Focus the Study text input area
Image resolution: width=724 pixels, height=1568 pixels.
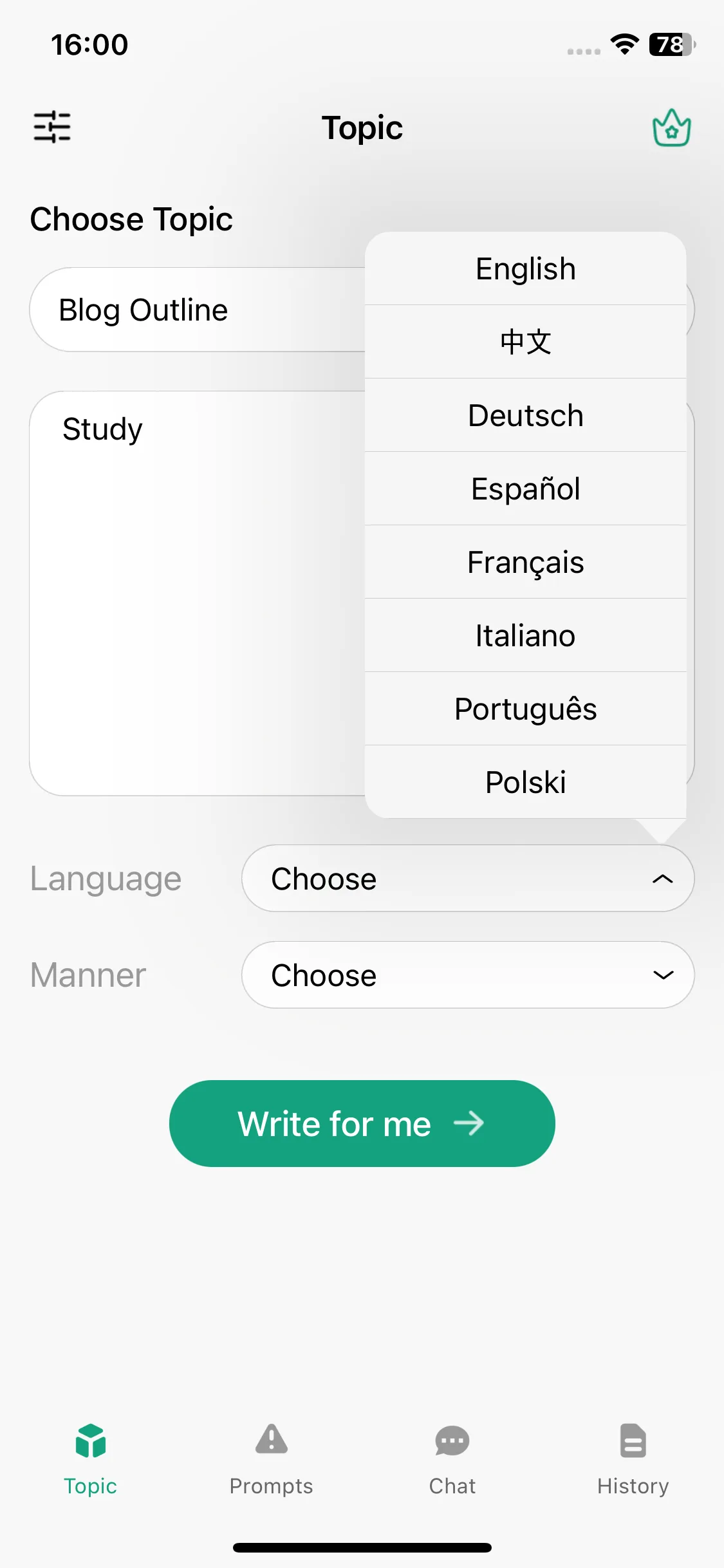[x=198, y=593]
